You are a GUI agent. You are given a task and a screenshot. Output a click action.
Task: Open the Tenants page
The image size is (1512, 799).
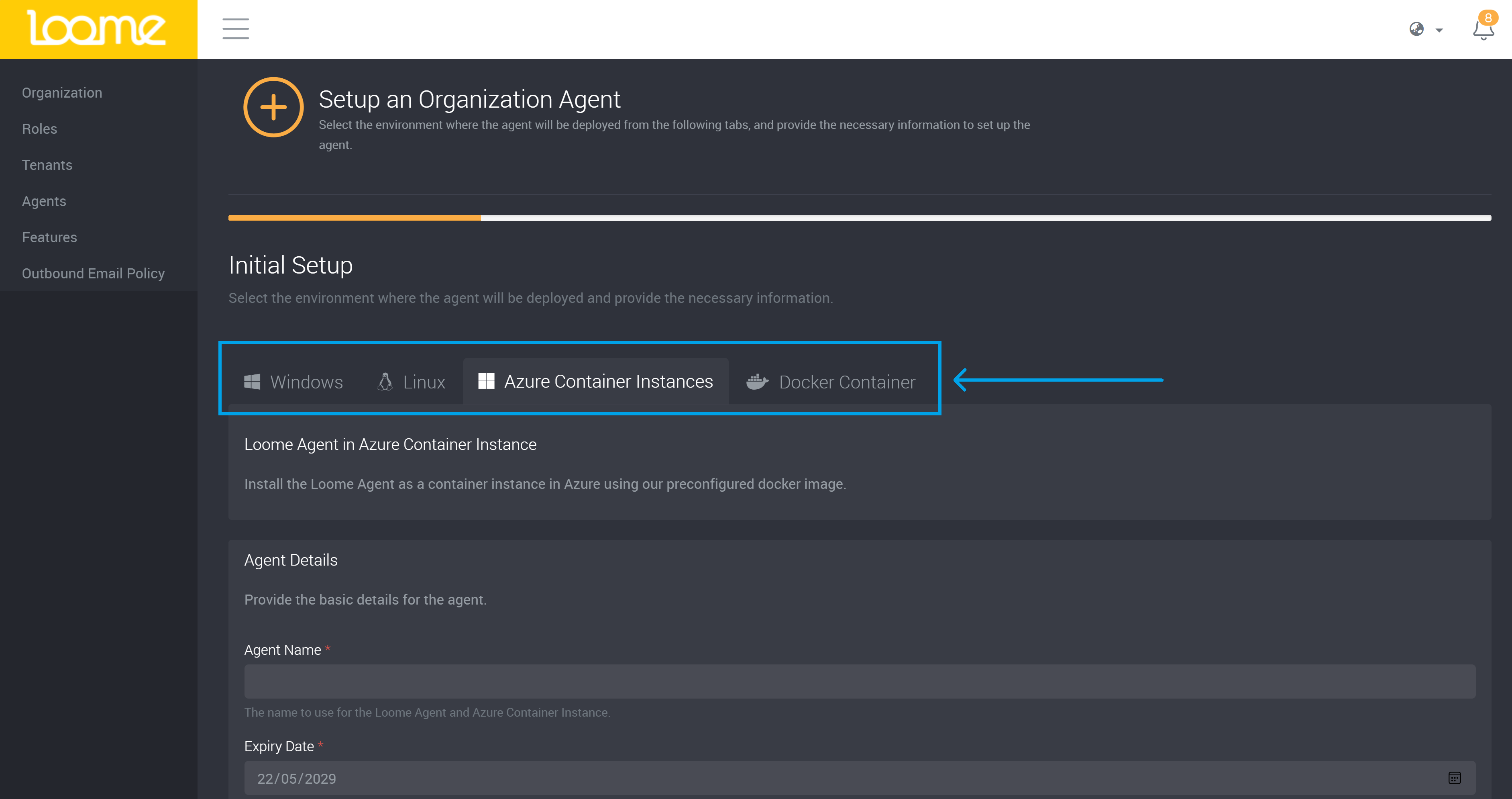point(47,165)
